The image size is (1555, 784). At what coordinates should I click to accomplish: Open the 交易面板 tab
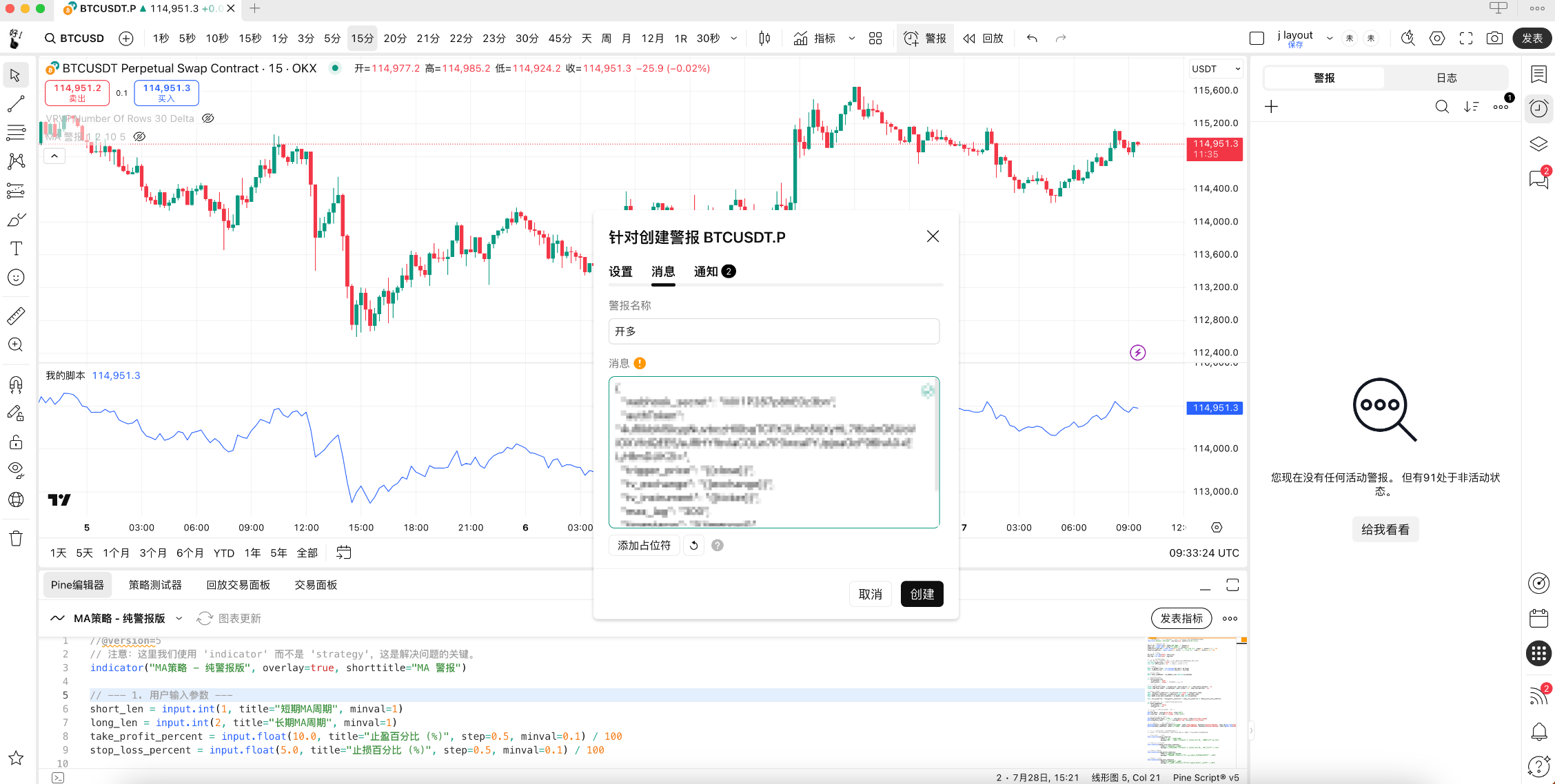pos(316,585)
